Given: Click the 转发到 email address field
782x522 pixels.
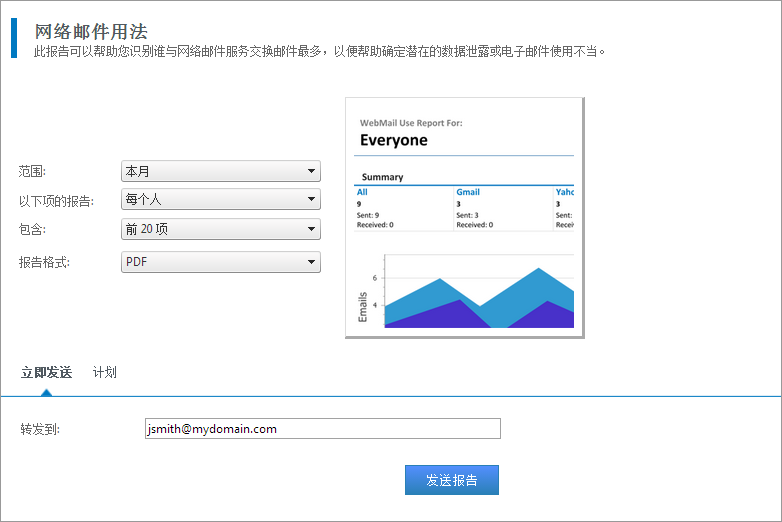Looking at the screenshot, I should pos(322,429).
